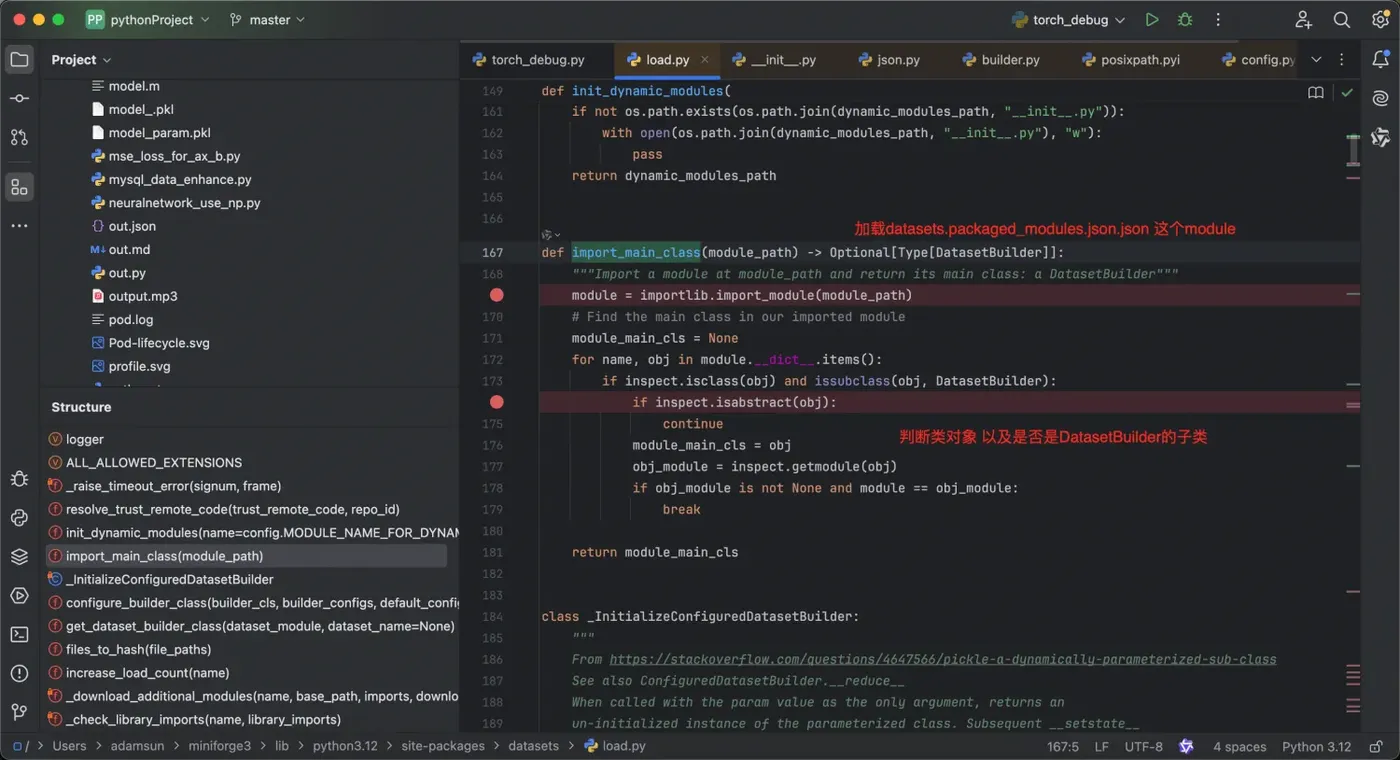Open the Pull Requests tool window icon
Image resolution: width=1400 pixels, height=760 pixels.
click(19, 137)
